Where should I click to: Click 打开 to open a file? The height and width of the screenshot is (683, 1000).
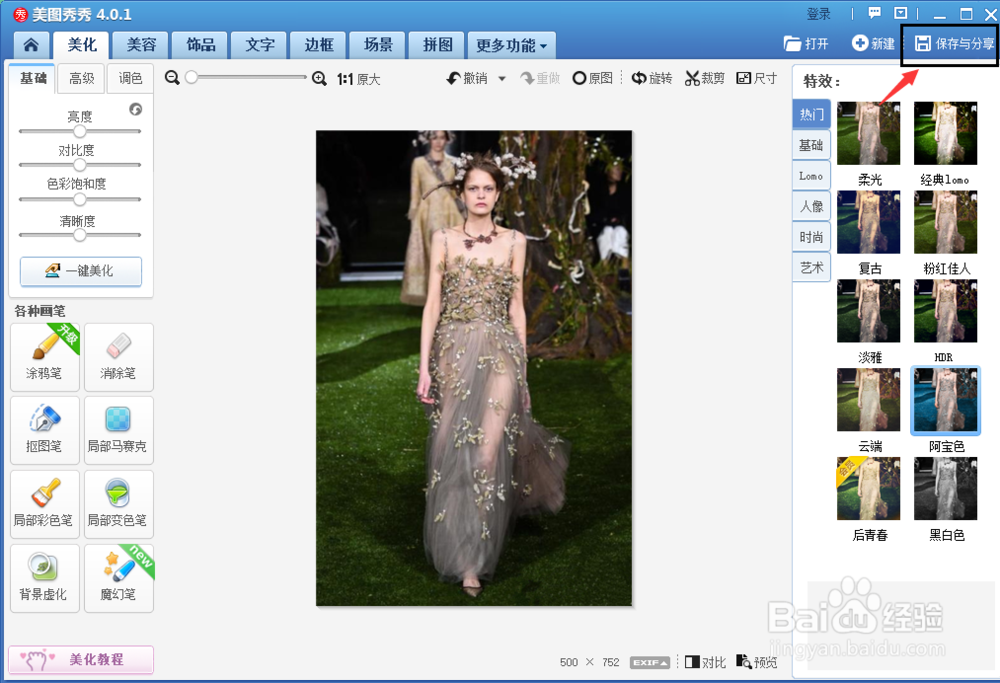806,43
